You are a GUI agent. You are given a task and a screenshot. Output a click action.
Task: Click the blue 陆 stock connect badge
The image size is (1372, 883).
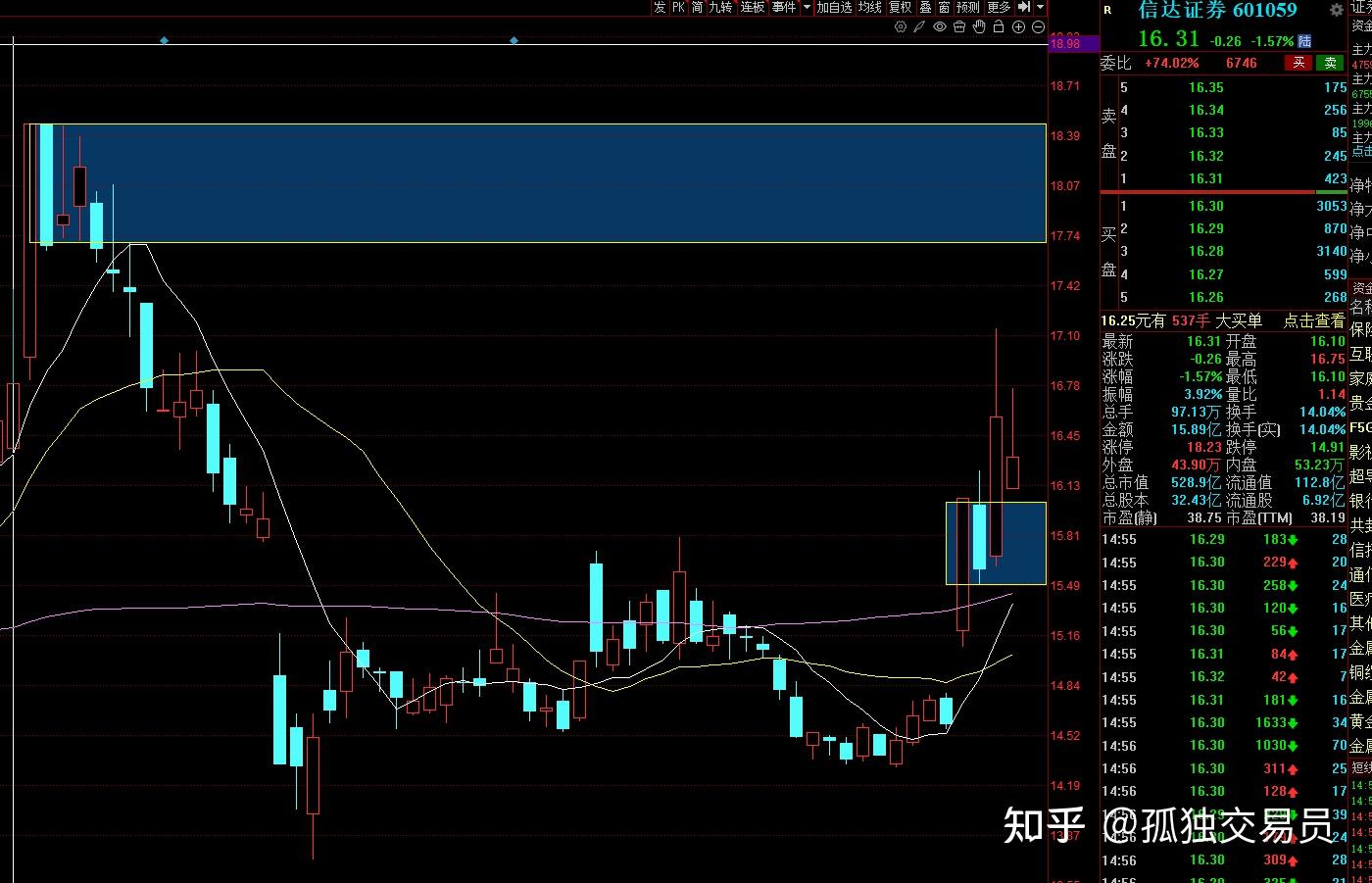1305,41
